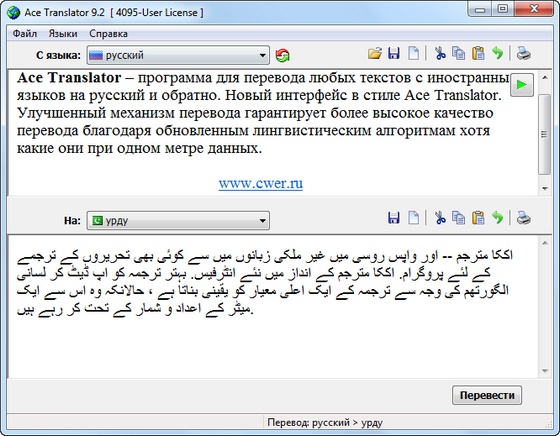Viewport: 560px width, 436px height.
Task: Open the Файл menu
Action: [25, 34]
